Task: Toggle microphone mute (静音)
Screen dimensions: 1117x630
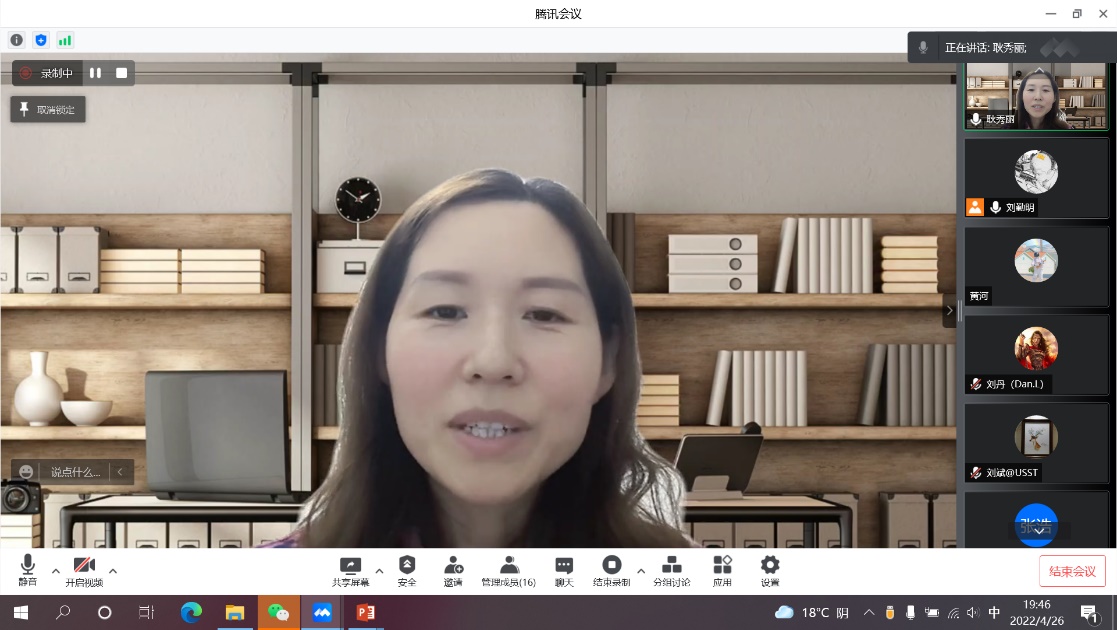Action: coord(28,571)
